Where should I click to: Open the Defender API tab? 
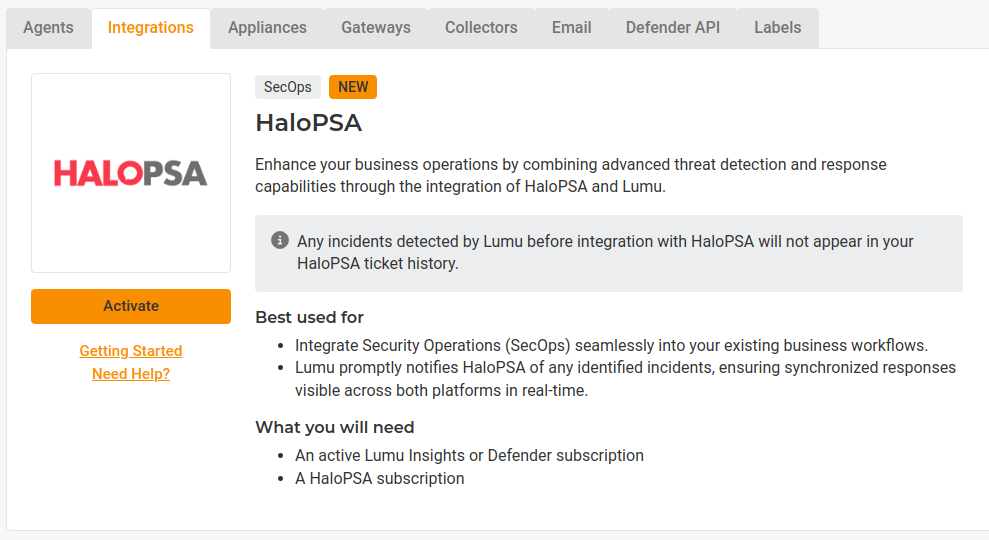pyautogui.click(x=673, y=28)
